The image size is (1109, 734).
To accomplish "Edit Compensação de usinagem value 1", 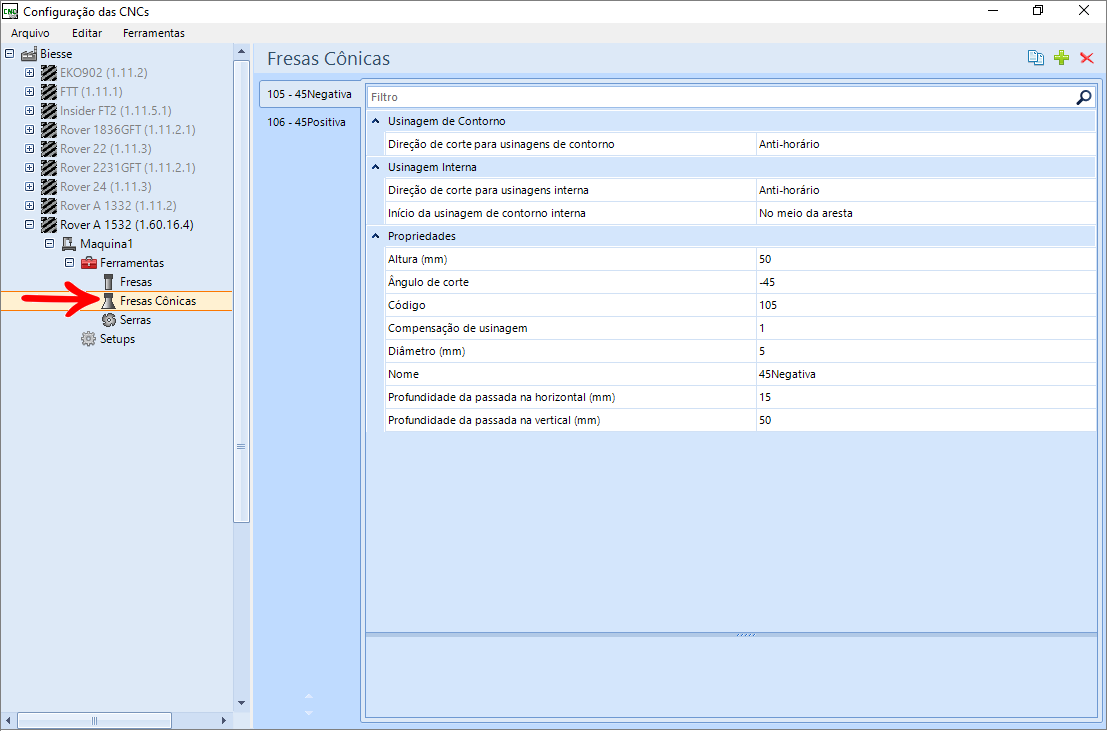I will tap(925, 328).
